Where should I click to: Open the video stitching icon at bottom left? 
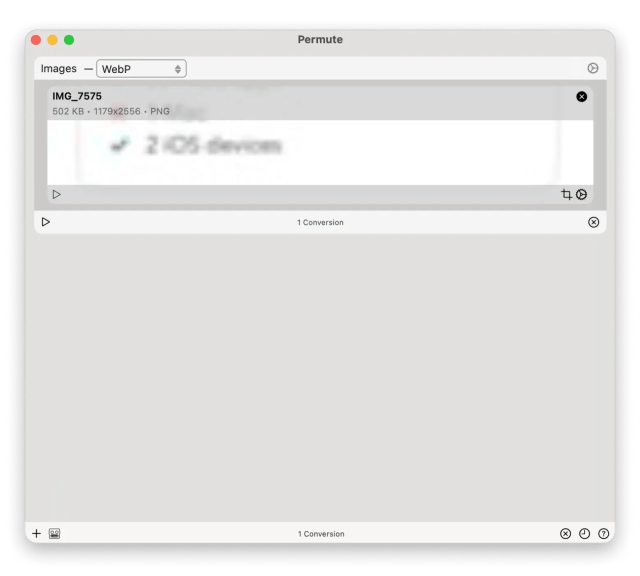tap(54, 533)
